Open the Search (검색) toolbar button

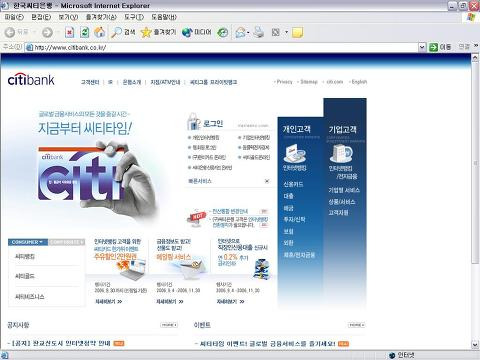[123, 32]
